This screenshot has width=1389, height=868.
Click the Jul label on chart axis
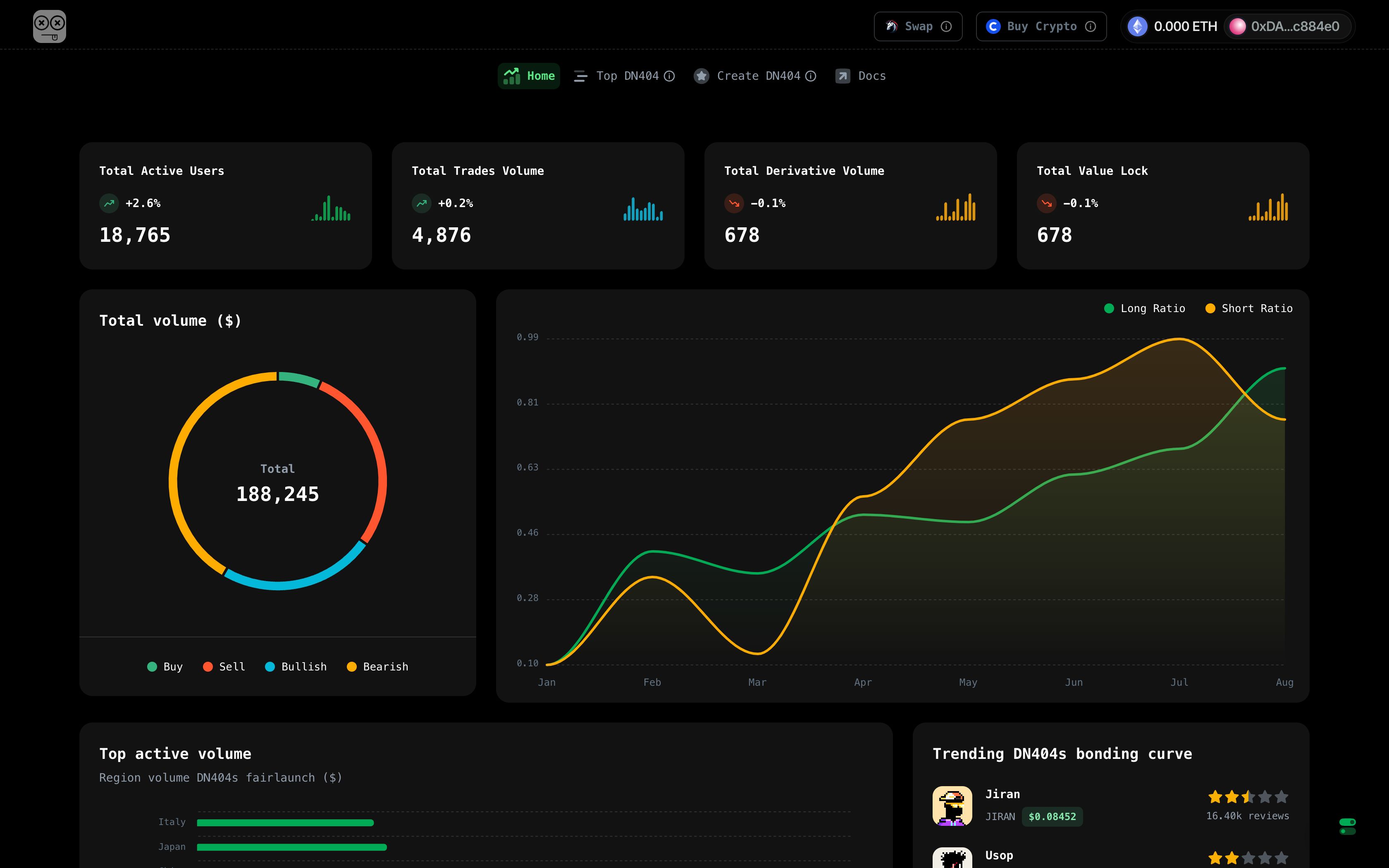pos(1179,682)
